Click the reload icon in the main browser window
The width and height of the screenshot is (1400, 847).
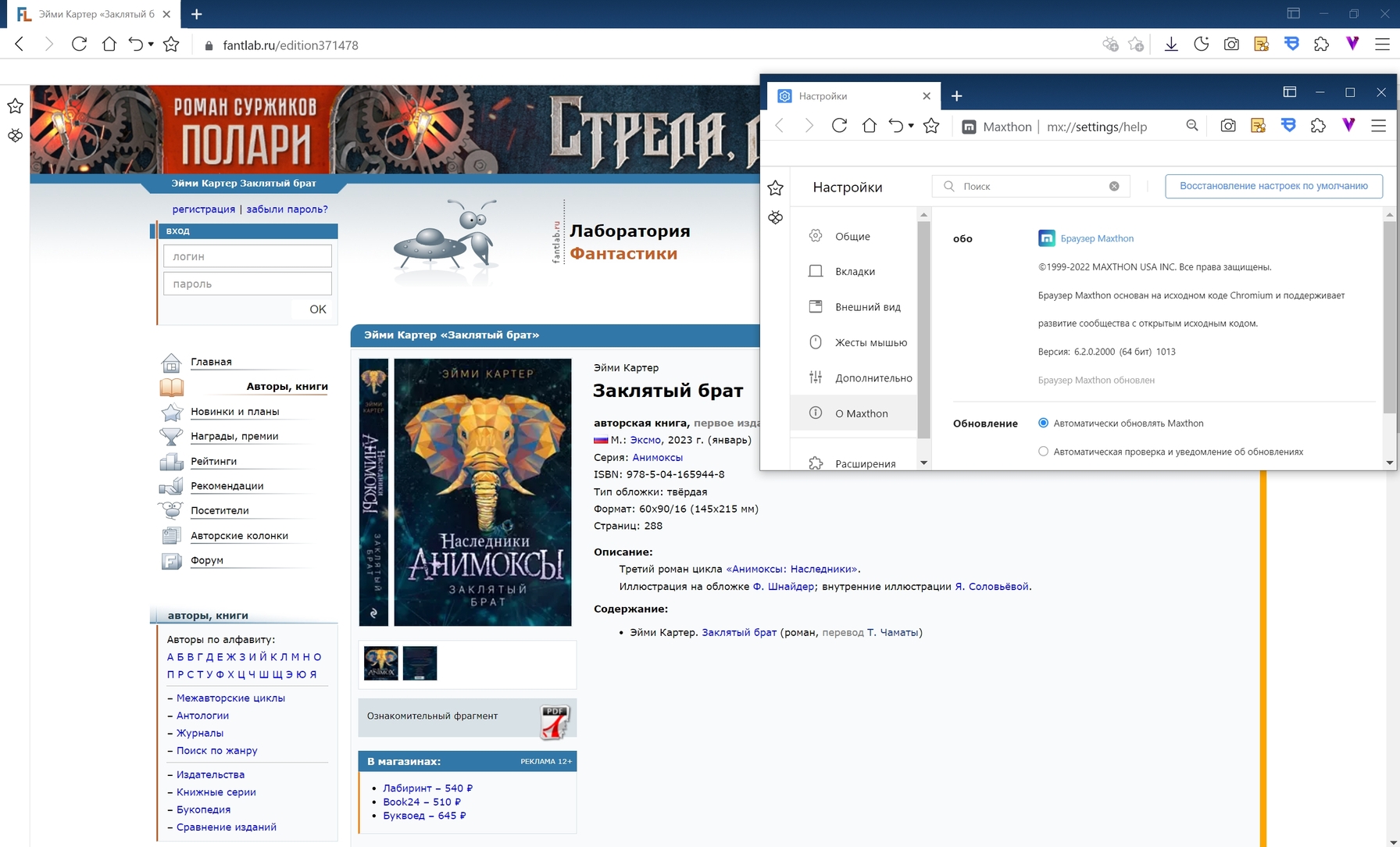point(79,45)
